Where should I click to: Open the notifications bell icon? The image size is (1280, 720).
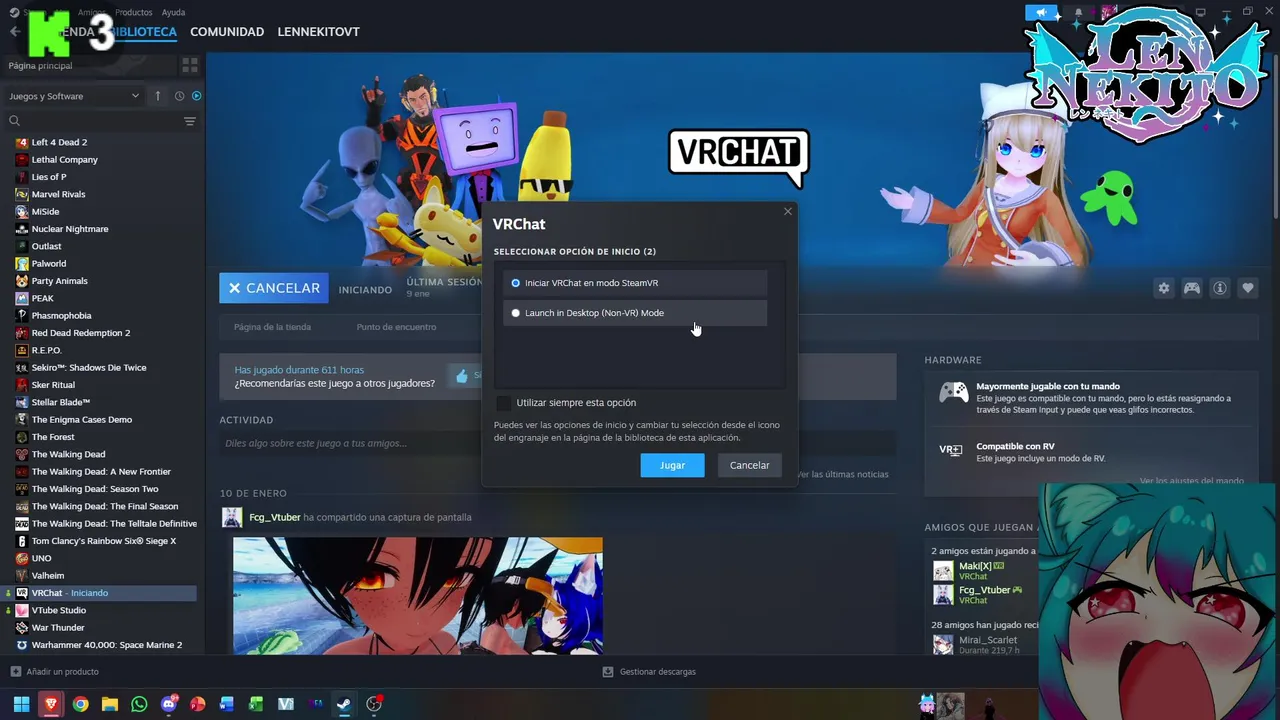point(1078,12)
